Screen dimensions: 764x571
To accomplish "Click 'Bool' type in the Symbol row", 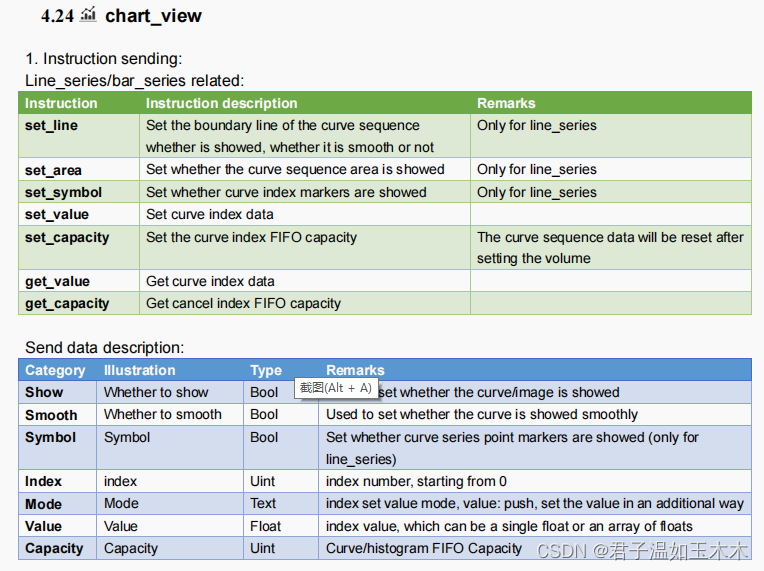I will [x=264, y=438].
